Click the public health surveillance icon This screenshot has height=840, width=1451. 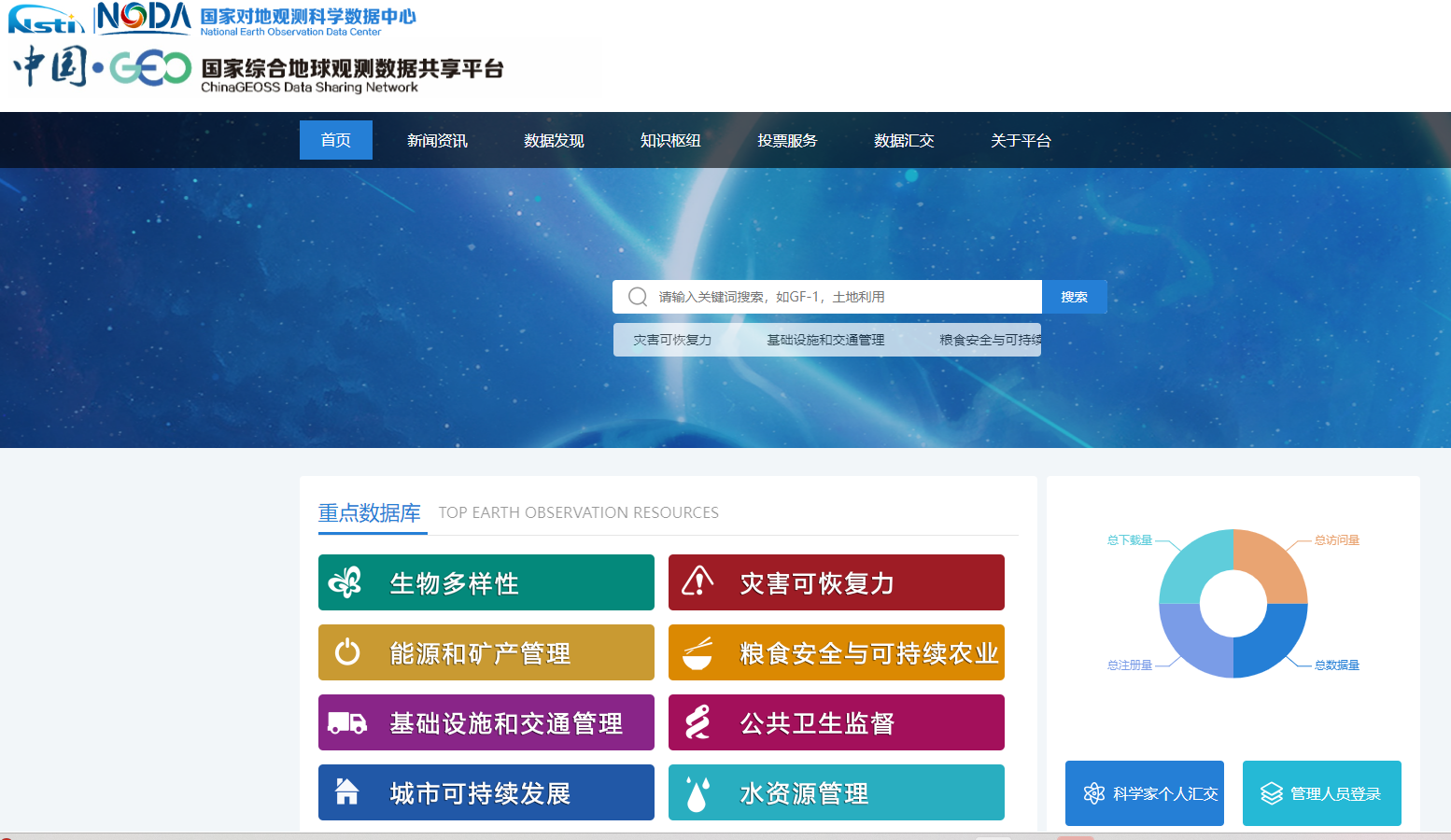pyautogui.click(x=697, y=722)
